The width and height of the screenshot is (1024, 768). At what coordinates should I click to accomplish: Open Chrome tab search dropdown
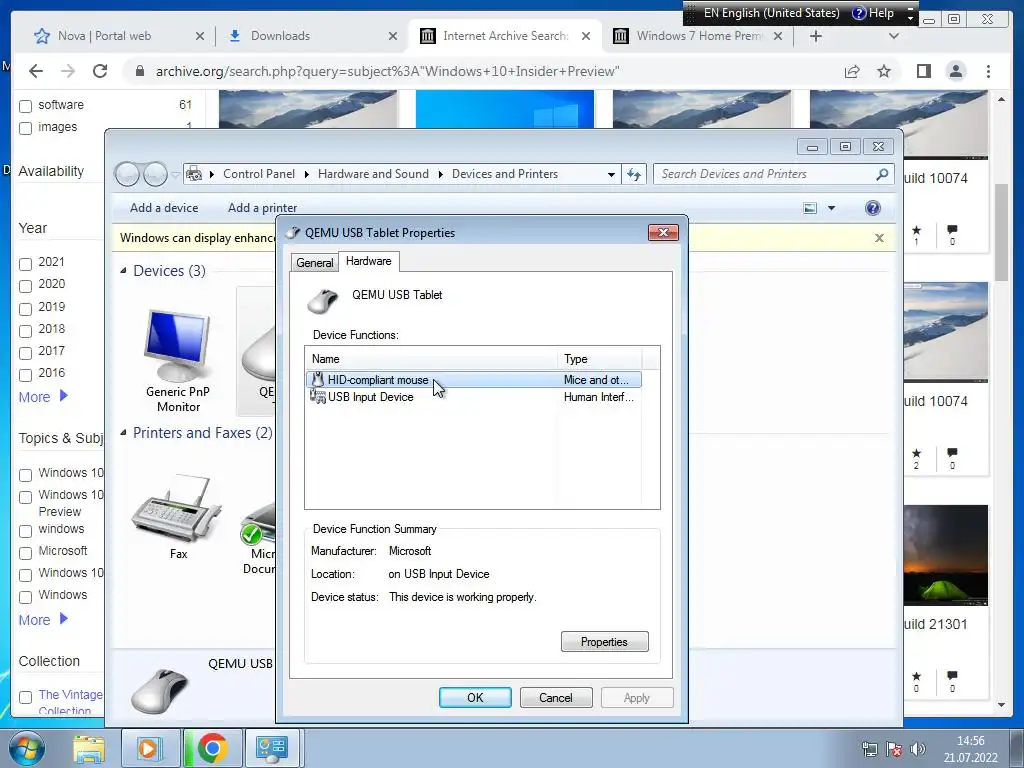[x=894, y=36]
